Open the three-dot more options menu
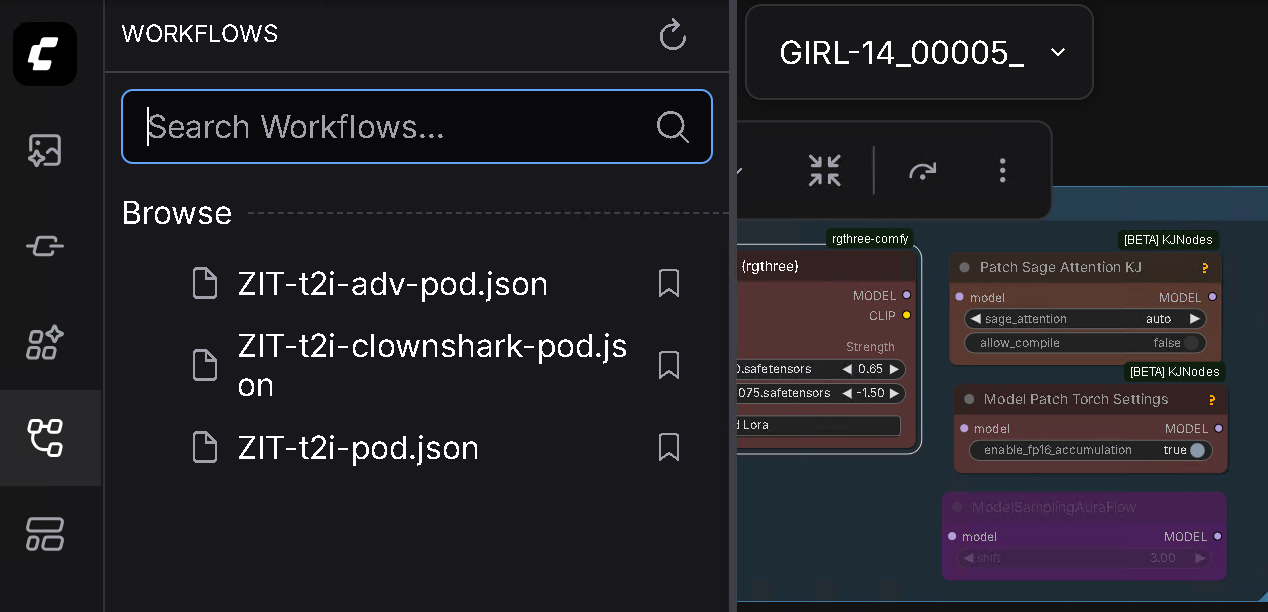 (1002, 170)
